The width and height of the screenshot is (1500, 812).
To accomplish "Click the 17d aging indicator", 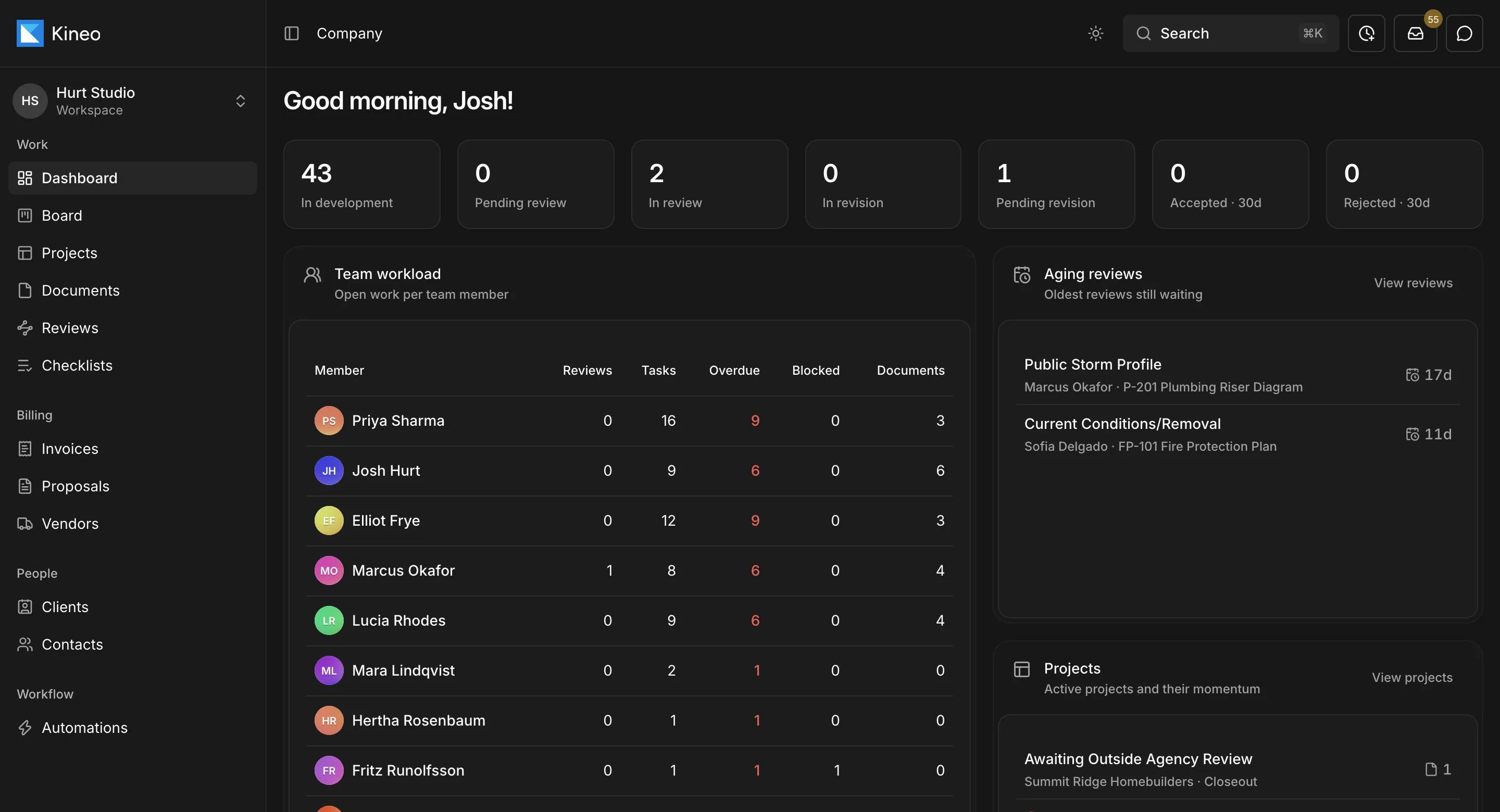I will point(1428,375).
